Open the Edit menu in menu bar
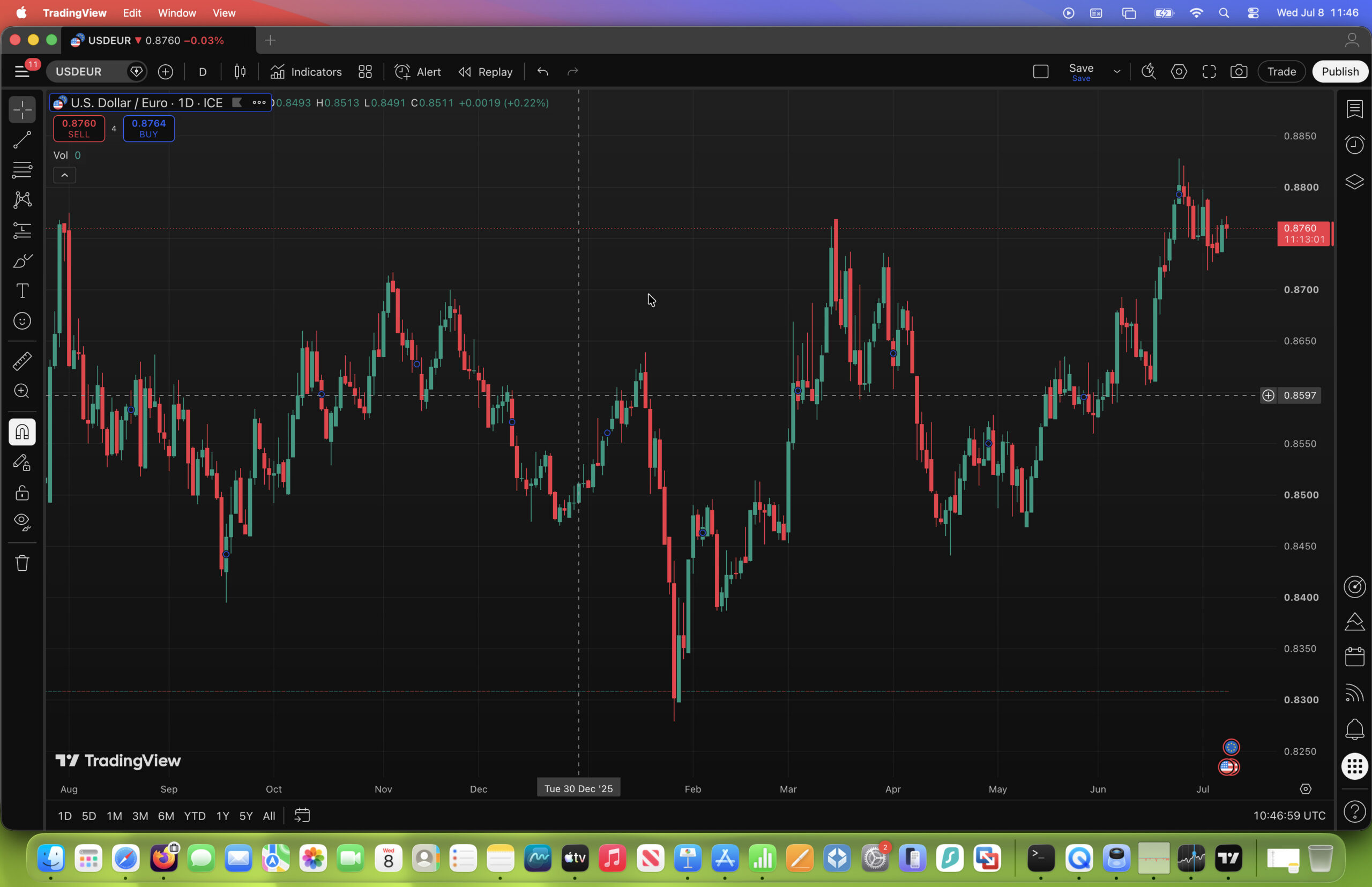The width and height of the screenshot is (1372, 887). tap(132, 13)
